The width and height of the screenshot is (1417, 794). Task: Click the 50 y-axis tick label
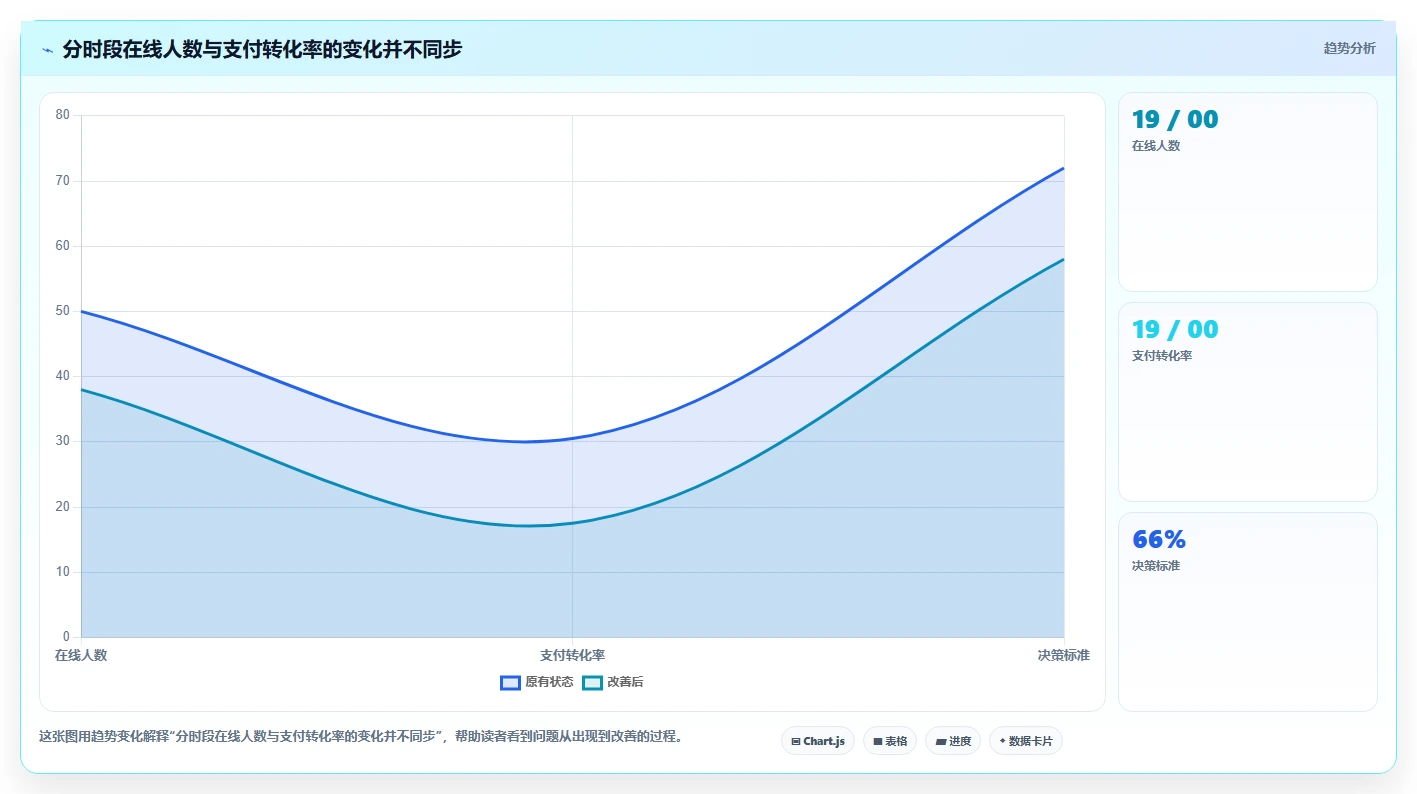(x=62, y=311)
